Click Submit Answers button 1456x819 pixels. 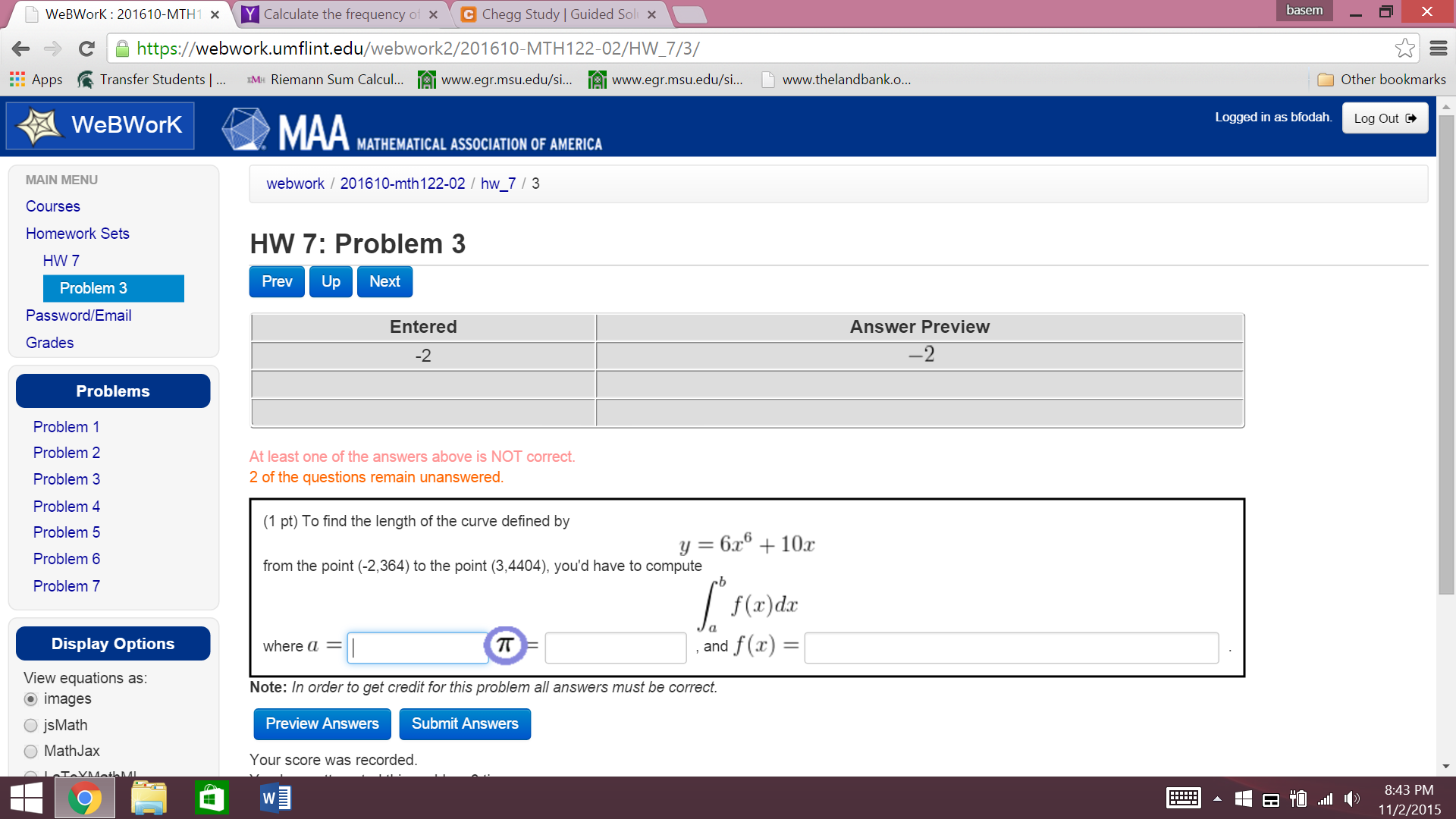[x=465, y=724]
